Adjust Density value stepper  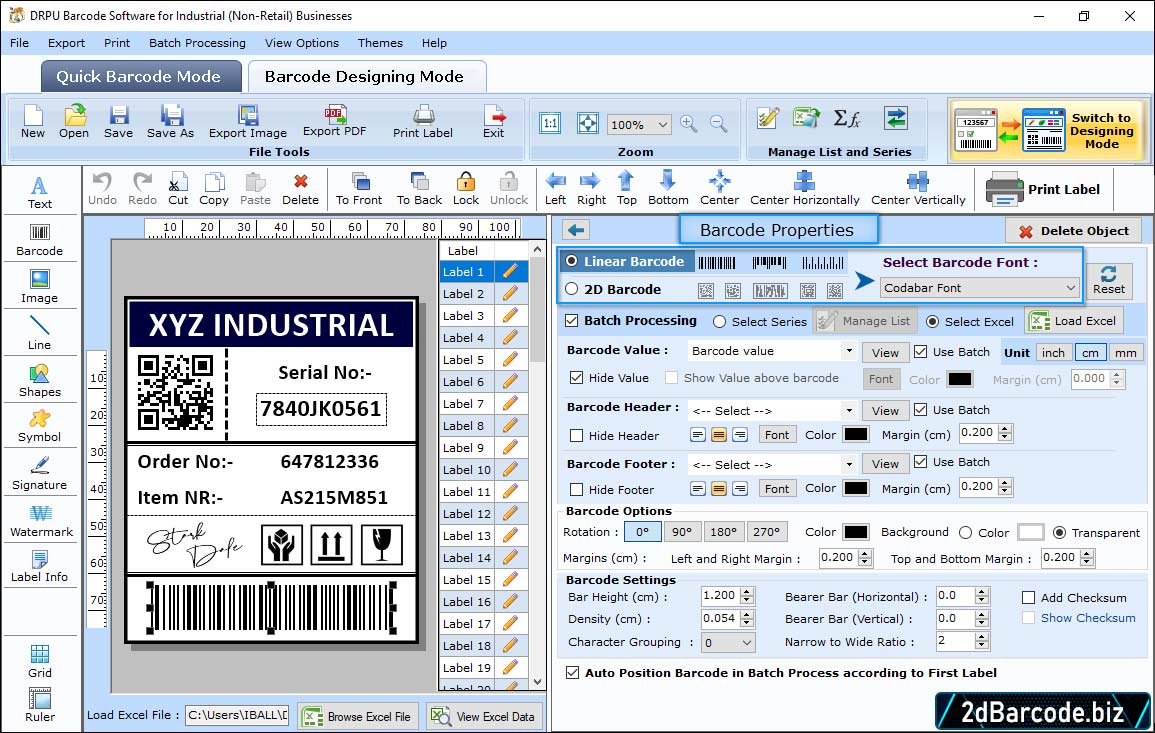(747, 619)
